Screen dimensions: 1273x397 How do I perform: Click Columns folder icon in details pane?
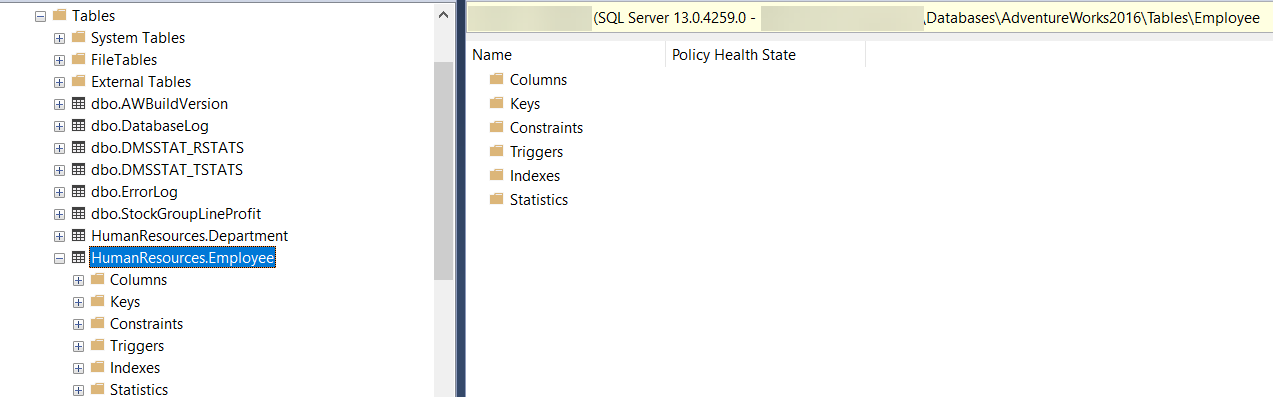coord(496,80)
